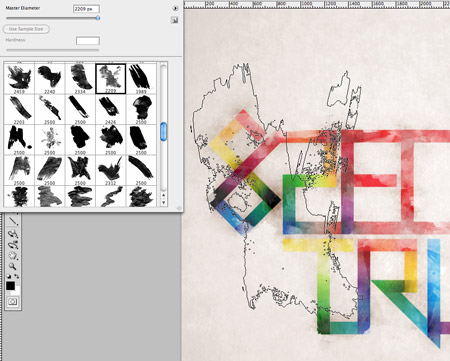Click the brush list scroll down arrow

pyautogui.click(x=163, y=202)
